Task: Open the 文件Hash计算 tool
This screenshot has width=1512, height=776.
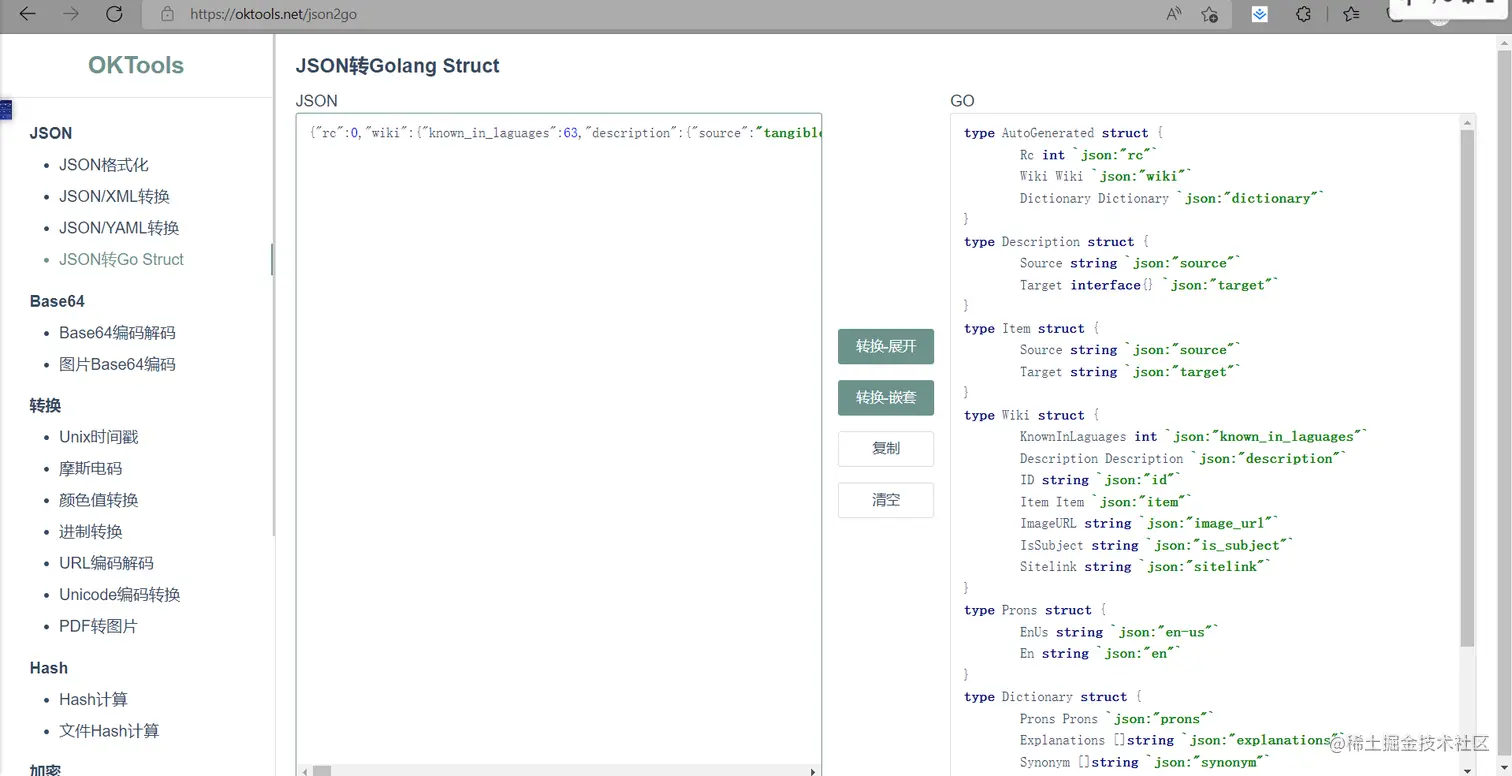Action: pyautogui.click(x=109, y=731)
